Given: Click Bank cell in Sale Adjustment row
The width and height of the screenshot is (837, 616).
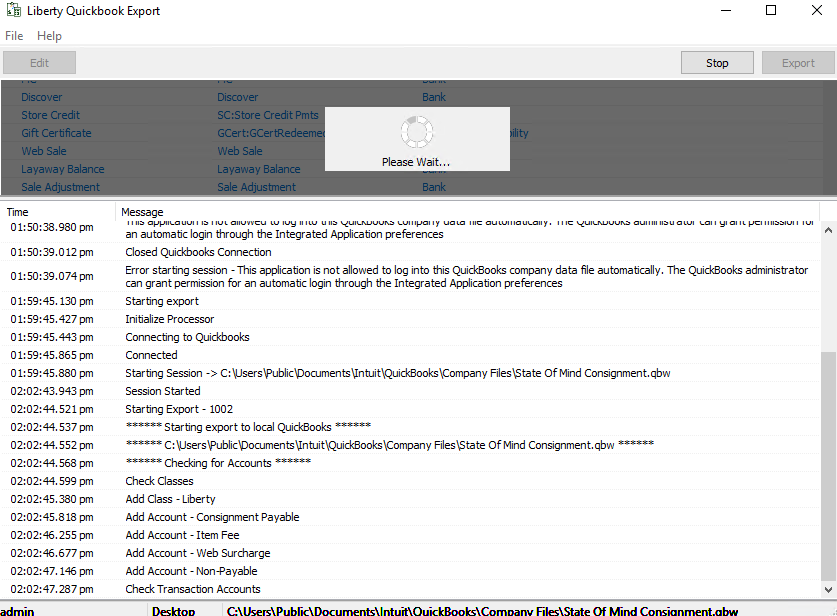Looking at the screenshot, I should (434, 187).
